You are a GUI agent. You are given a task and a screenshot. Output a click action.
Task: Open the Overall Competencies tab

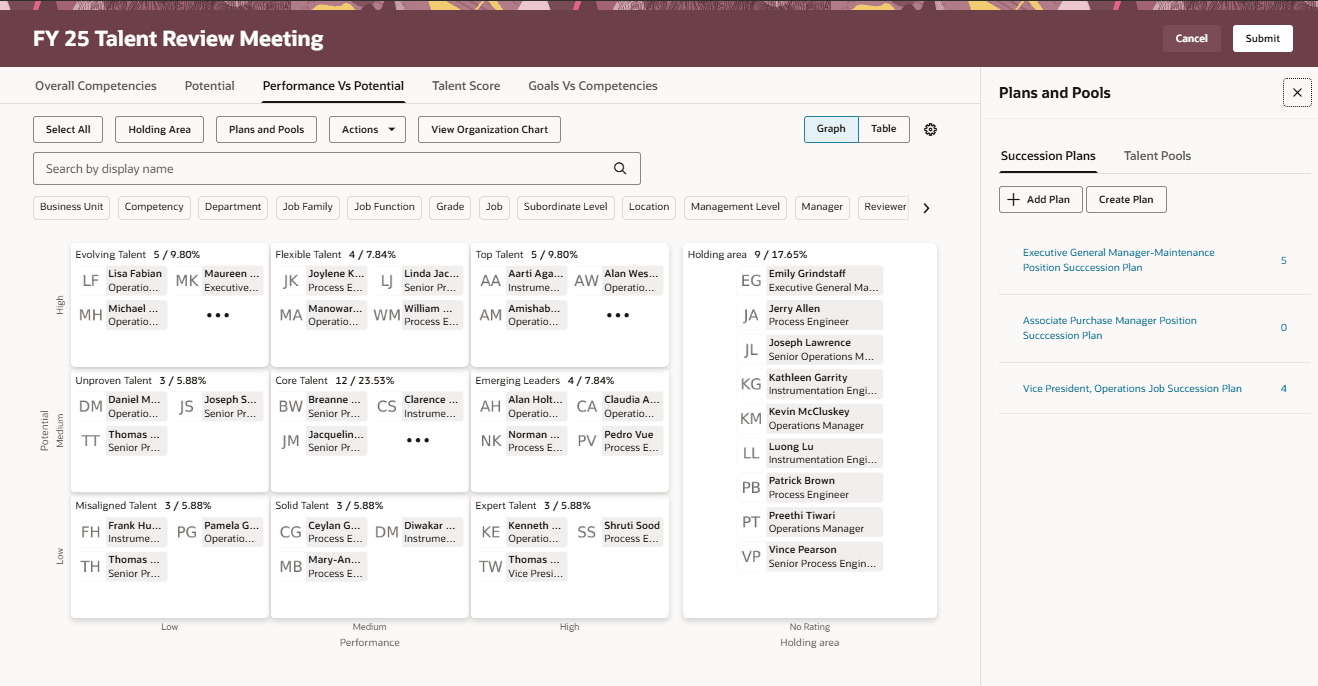[x=96, y=86]
